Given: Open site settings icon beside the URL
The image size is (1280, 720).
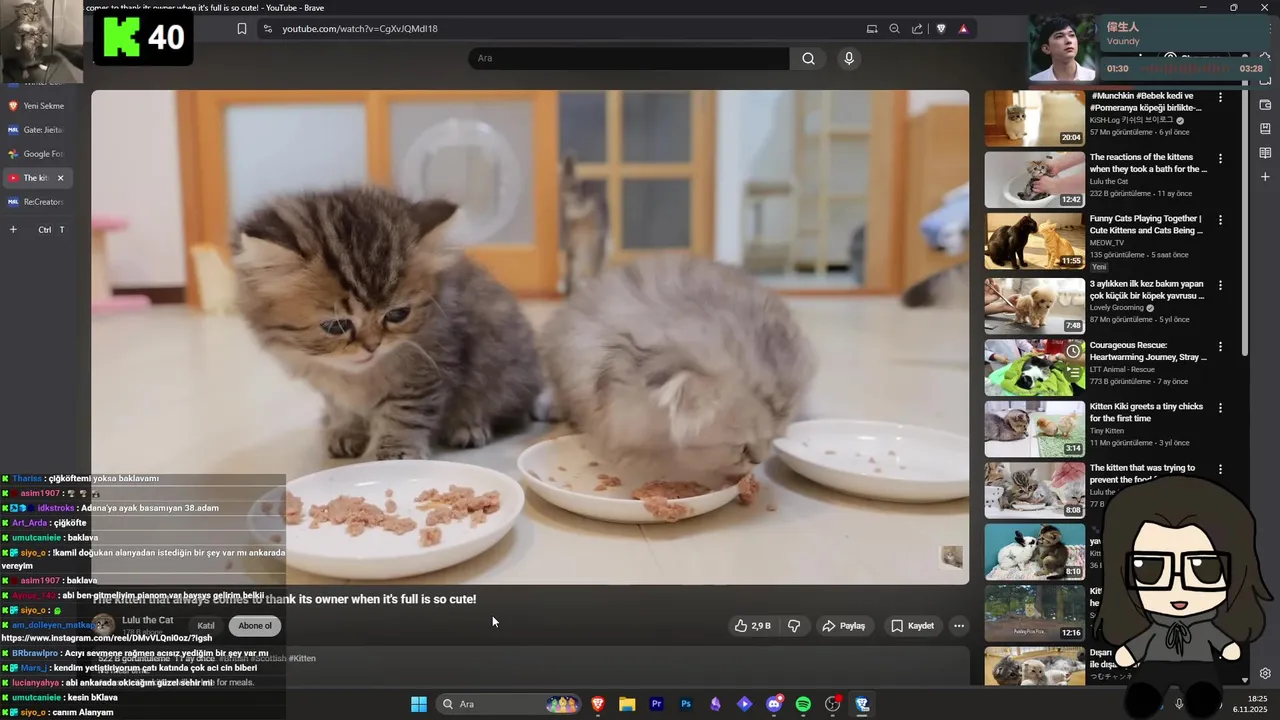Looking at the screenshot, I should [x=267, y=29].
